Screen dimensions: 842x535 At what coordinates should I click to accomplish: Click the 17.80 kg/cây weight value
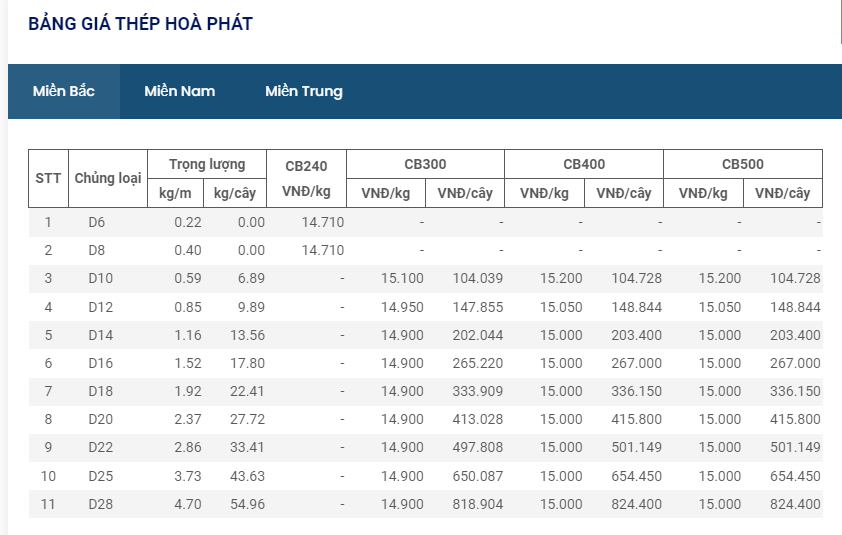(x=248, y=363)
